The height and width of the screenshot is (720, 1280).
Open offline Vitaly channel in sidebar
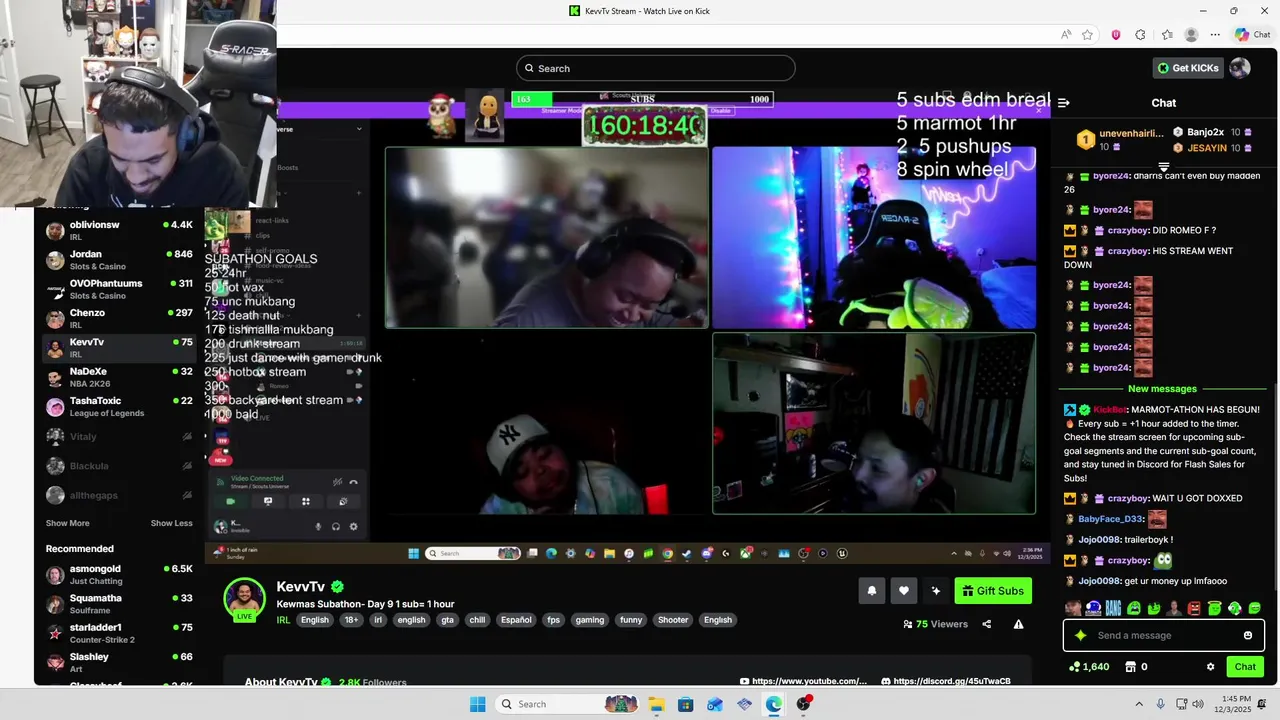click(x=120, y=437)
